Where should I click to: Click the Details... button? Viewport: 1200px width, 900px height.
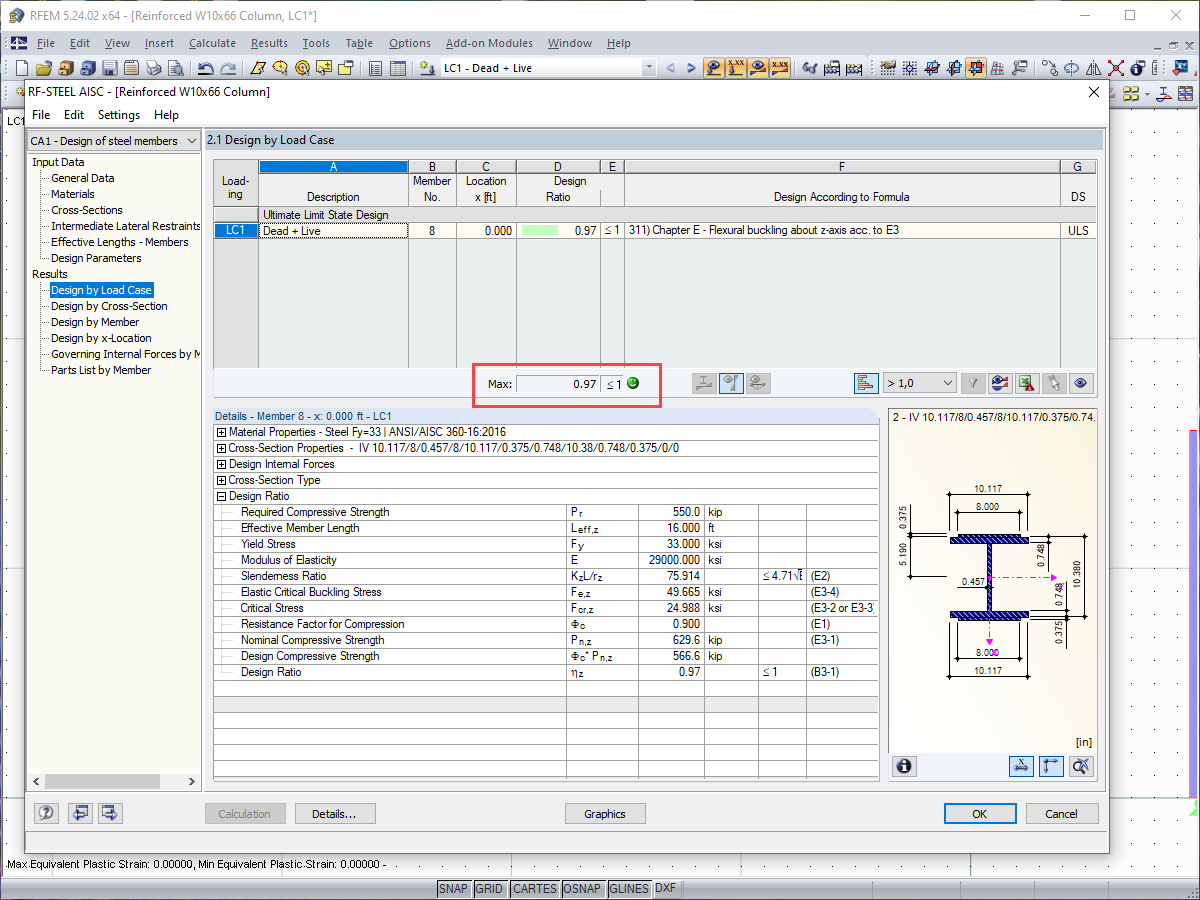coord(334,814)
